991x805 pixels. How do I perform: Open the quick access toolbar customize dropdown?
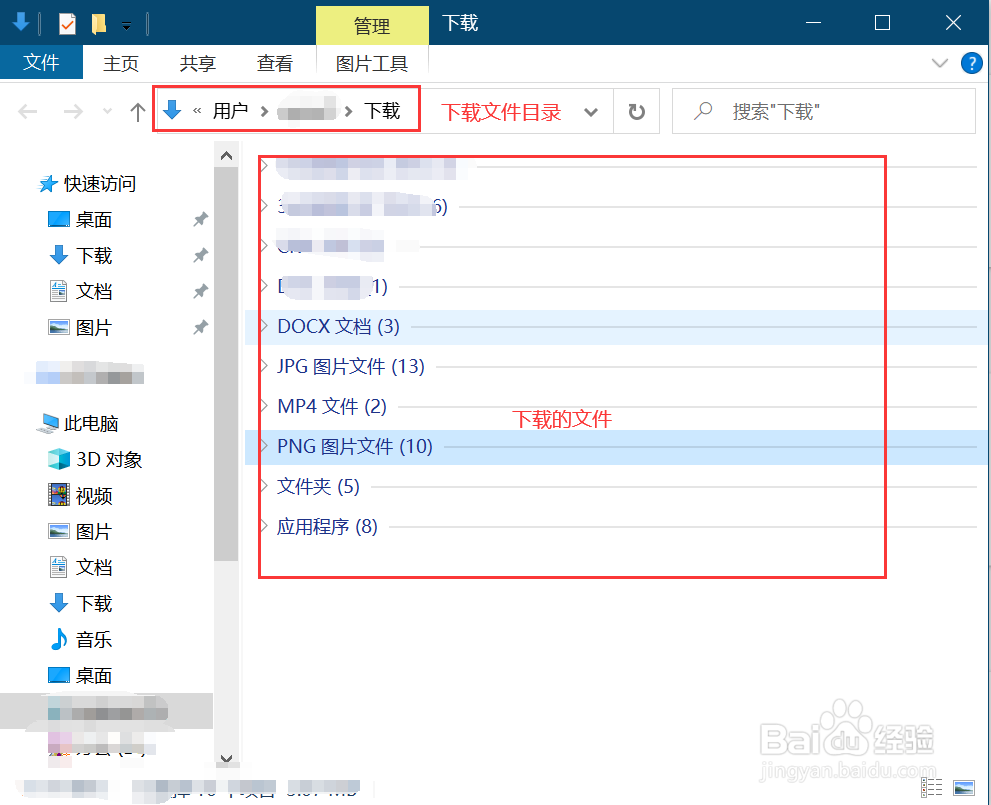(126, 26)
